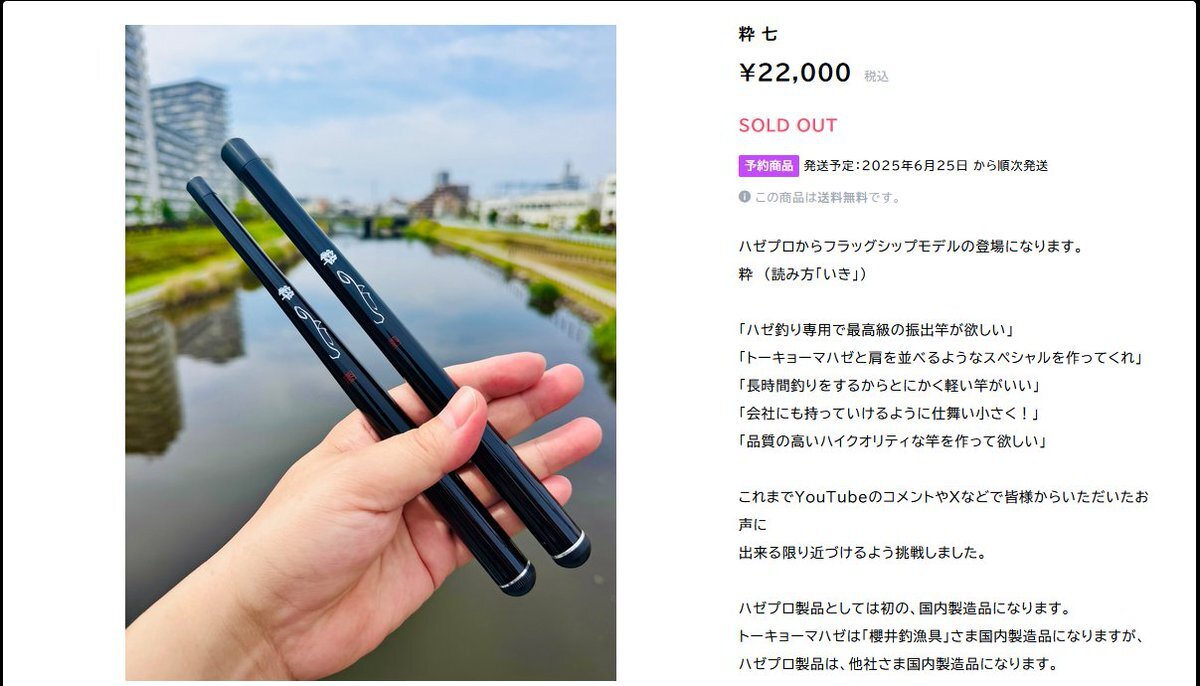Click the product title 粋 七
This screenshot has width=1200, height=686.
click(757, 34)
